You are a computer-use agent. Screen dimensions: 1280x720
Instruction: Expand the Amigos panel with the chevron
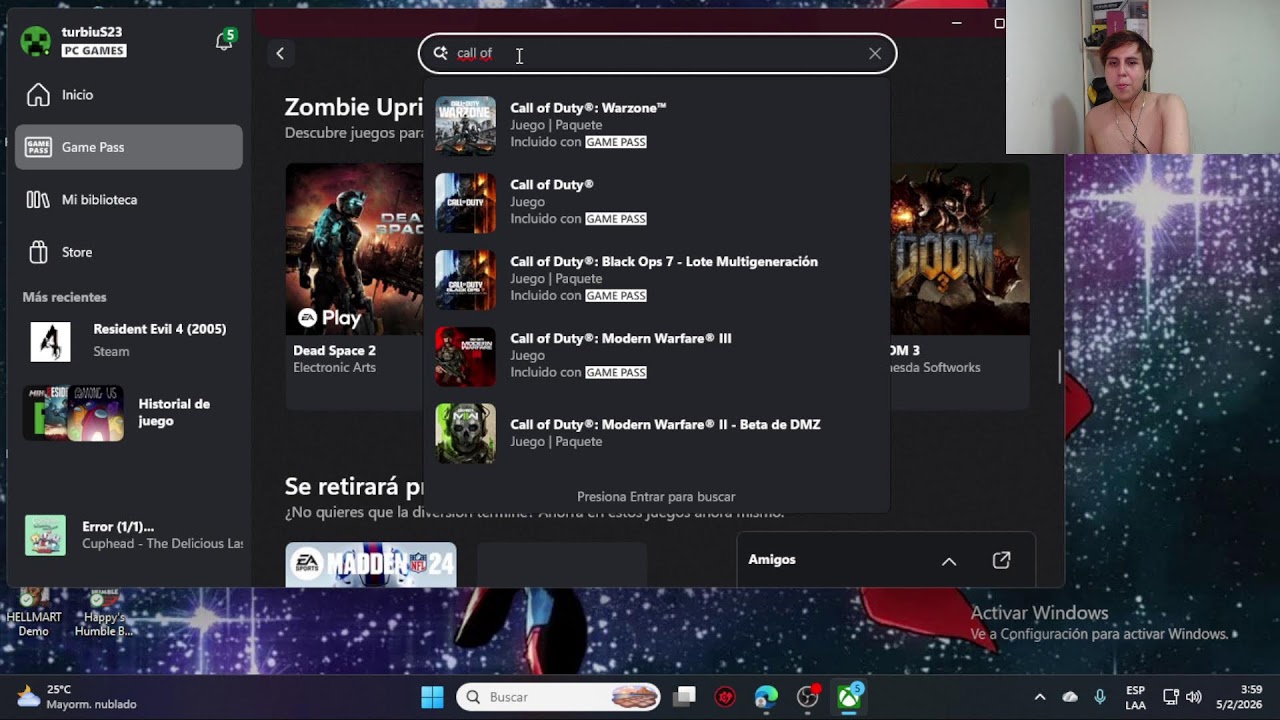pos(949,561)
